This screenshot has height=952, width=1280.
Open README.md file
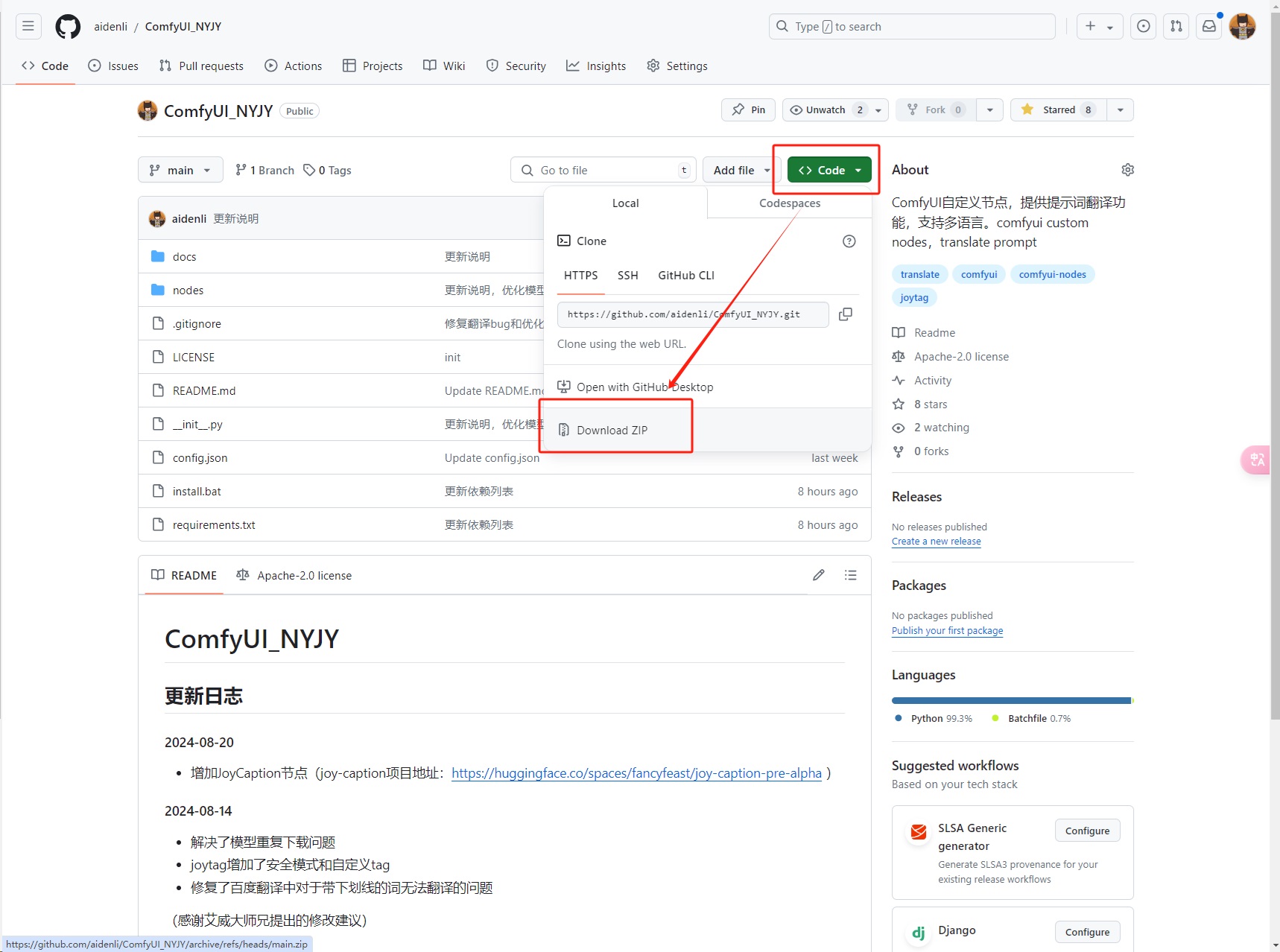pos(204,391)
